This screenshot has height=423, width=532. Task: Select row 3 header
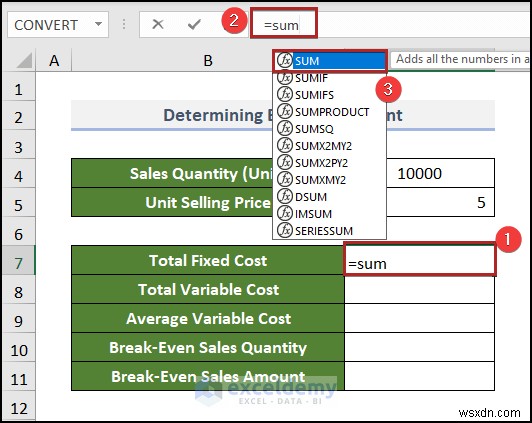pos(18,147)
